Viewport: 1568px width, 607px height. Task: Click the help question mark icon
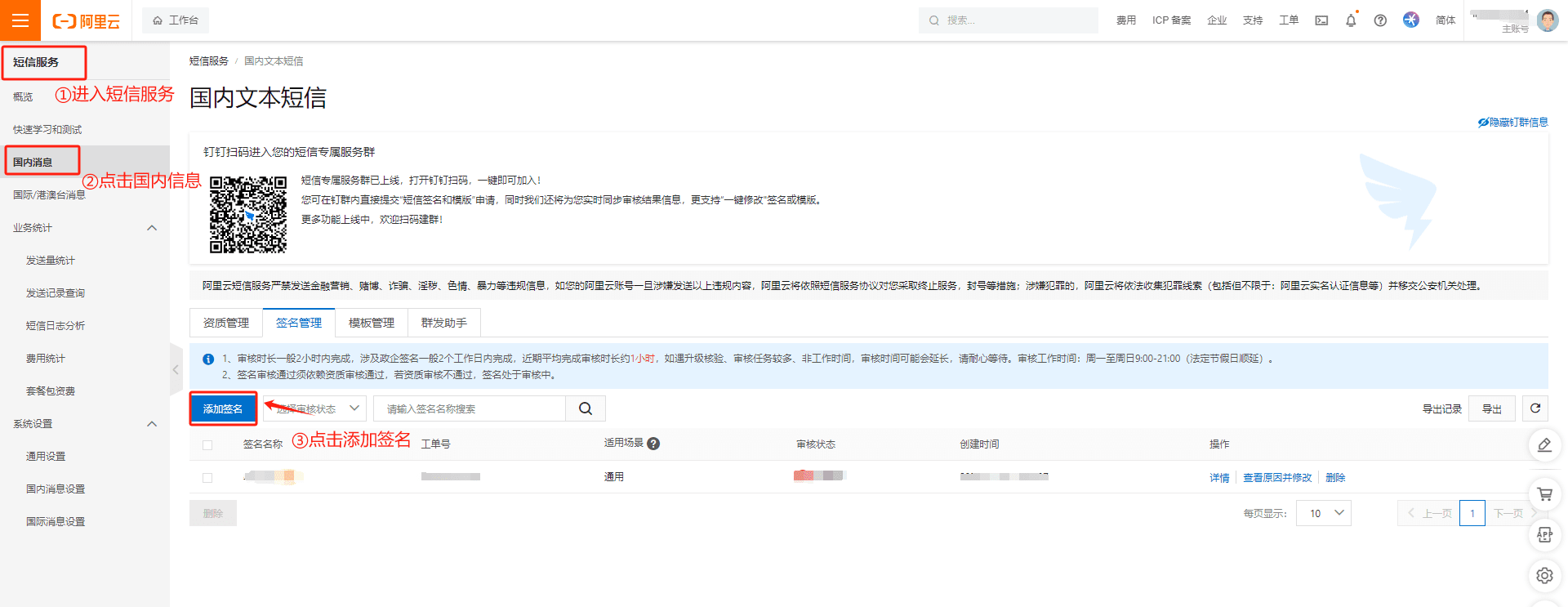1380,20
